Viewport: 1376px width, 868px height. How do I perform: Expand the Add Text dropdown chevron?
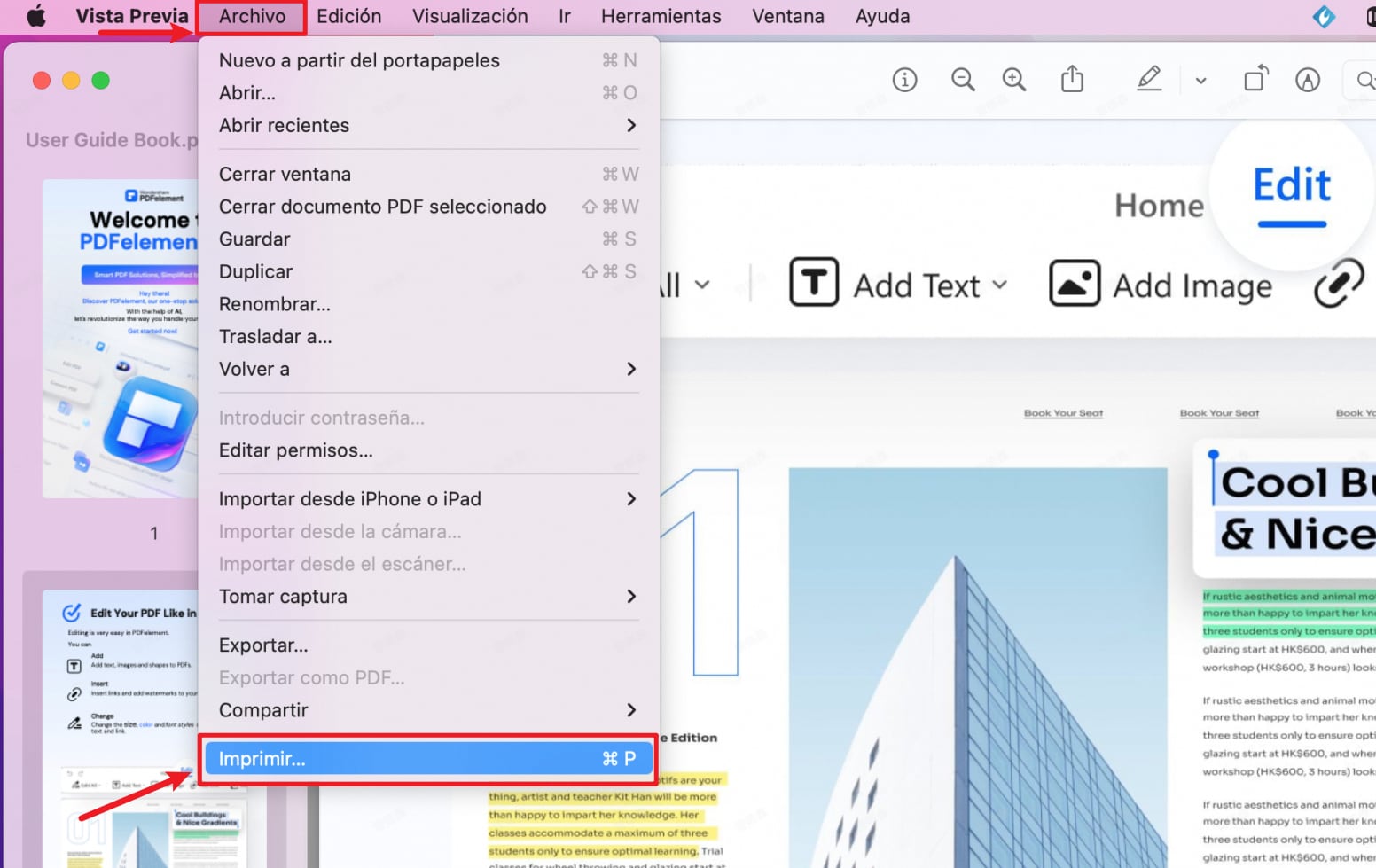[999, 285]
